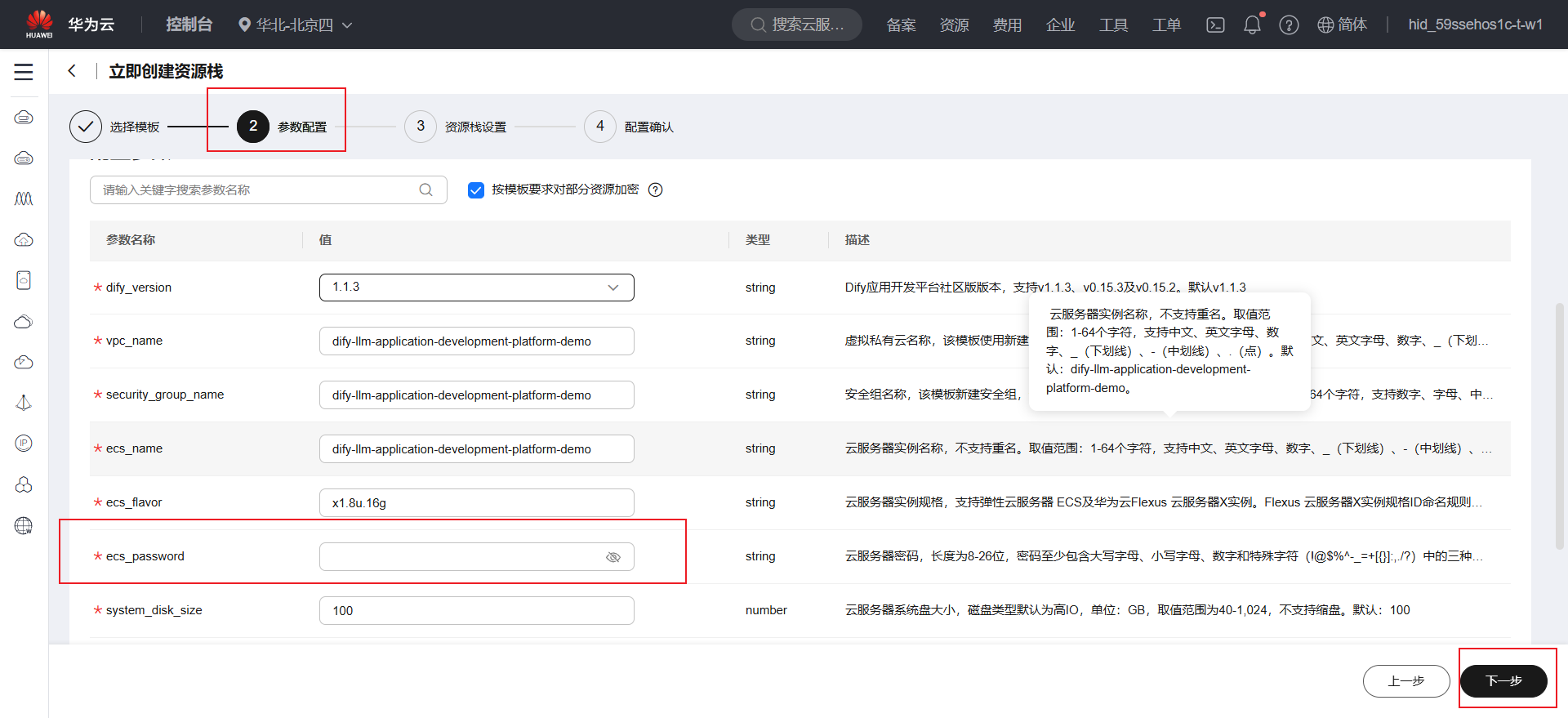Screen dimensions: 1568x718
Task: Focus the parameter name search field
Action: point(268,190)
